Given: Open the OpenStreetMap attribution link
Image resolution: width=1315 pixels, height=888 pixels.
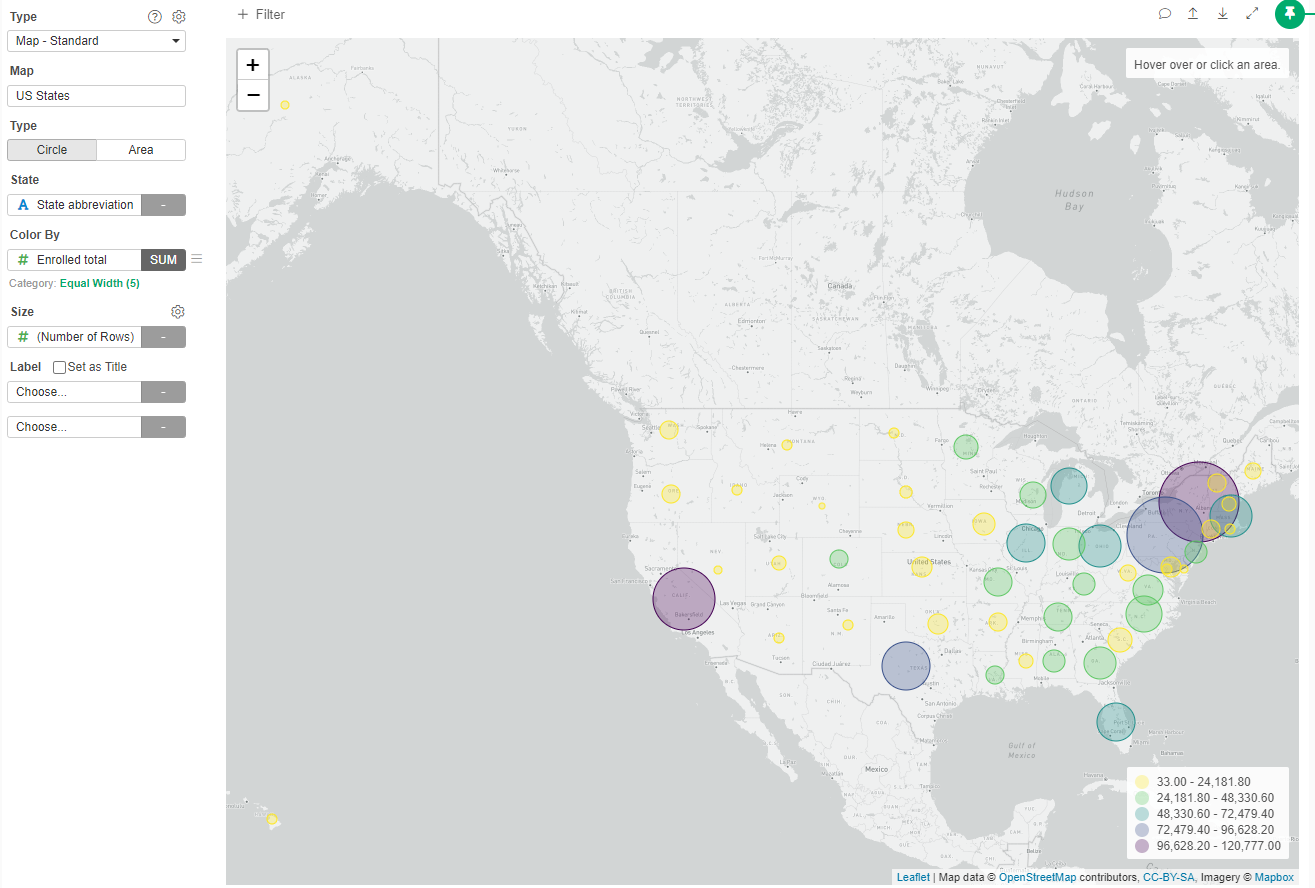Looking at the screenshot, I should click(x=1037, y=877).
